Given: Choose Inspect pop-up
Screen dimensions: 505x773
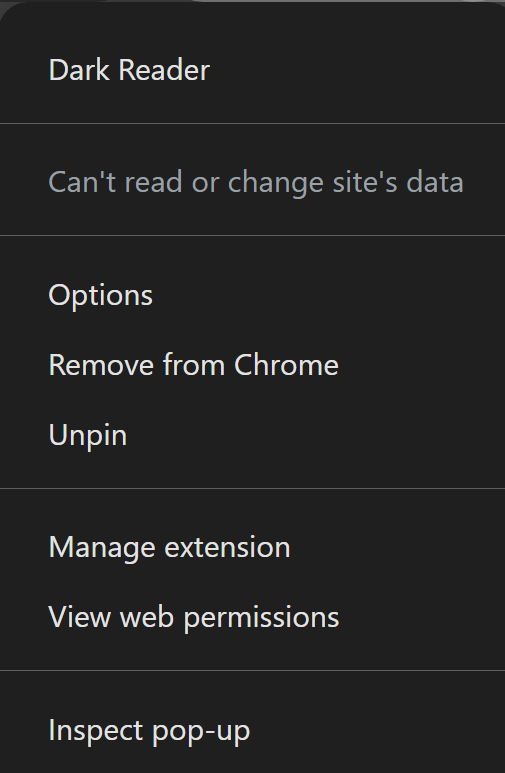Looking at the screenshot, I should [x=252, y=730].
